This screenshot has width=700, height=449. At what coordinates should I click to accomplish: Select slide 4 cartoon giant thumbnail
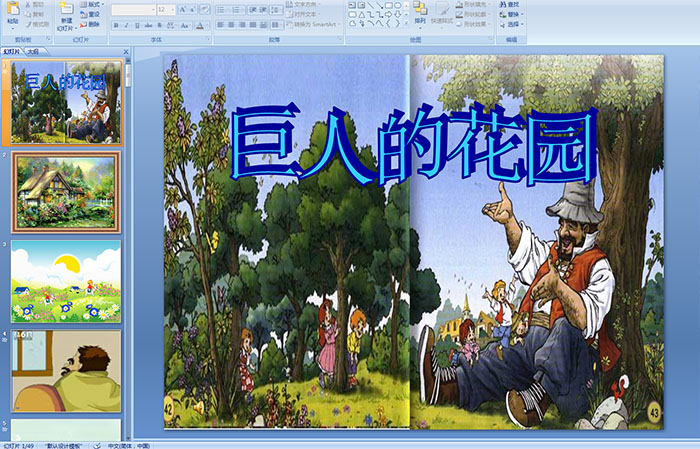66,370
